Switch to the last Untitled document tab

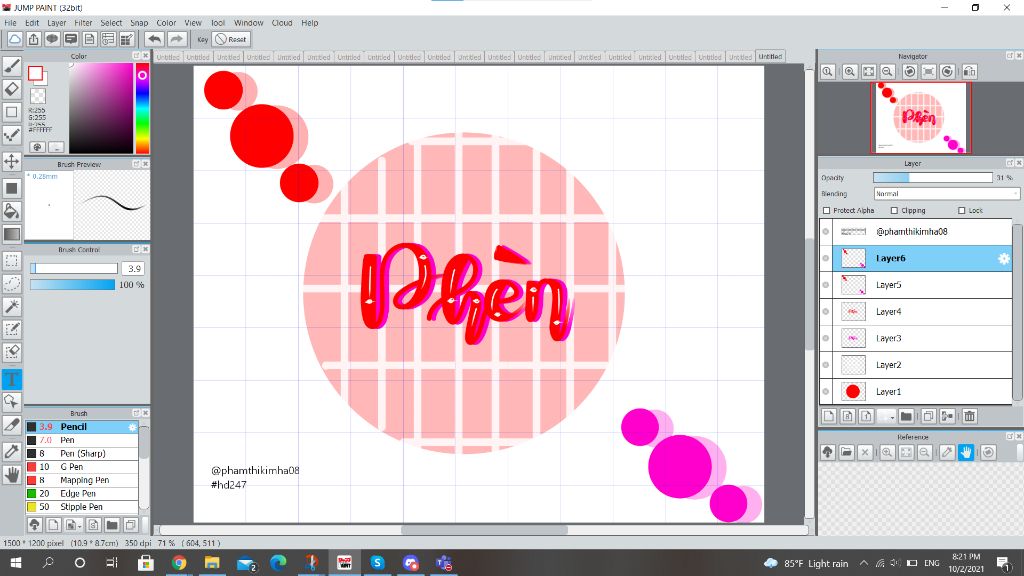(x=770, y=57)
